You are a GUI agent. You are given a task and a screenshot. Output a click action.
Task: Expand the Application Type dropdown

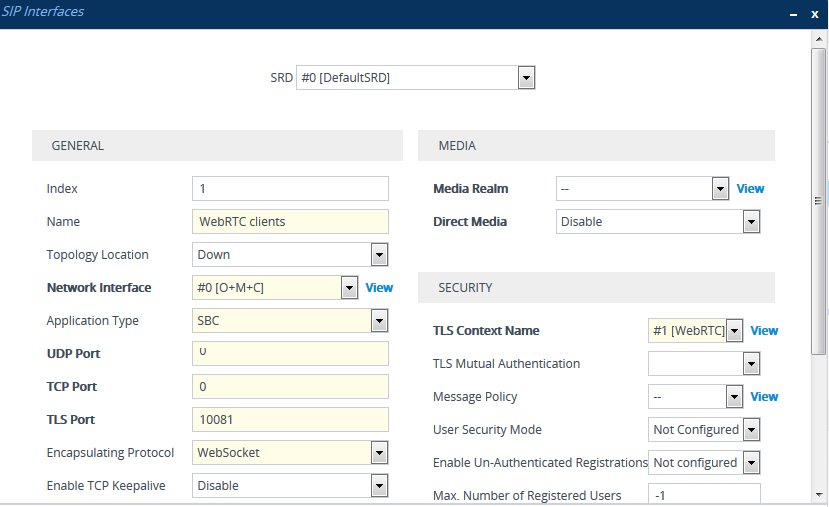click(x=379, y=321)
